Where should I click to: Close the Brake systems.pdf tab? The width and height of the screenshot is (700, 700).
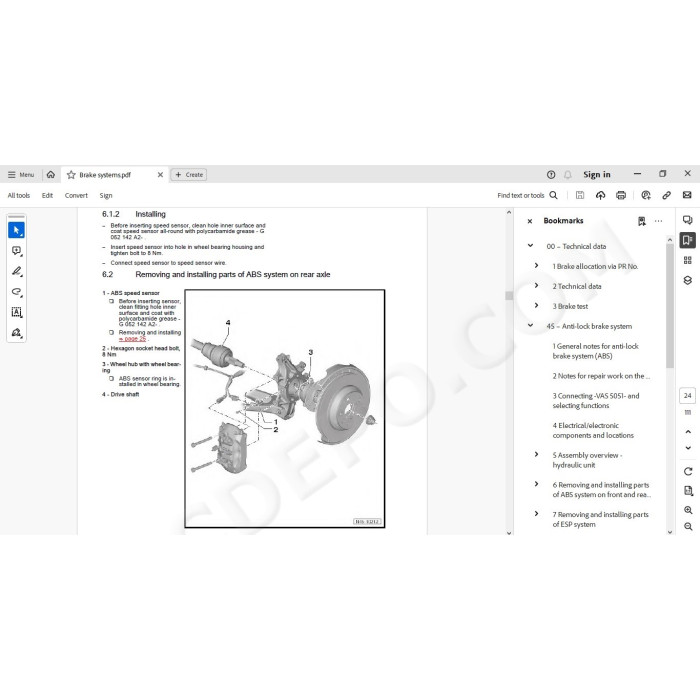coord(160,175)
